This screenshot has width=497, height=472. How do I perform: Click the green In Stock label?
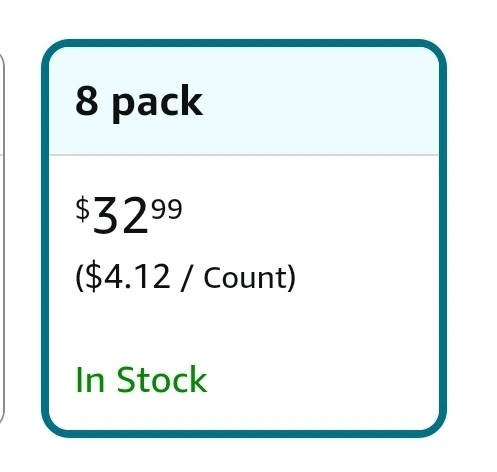(141, 380)
